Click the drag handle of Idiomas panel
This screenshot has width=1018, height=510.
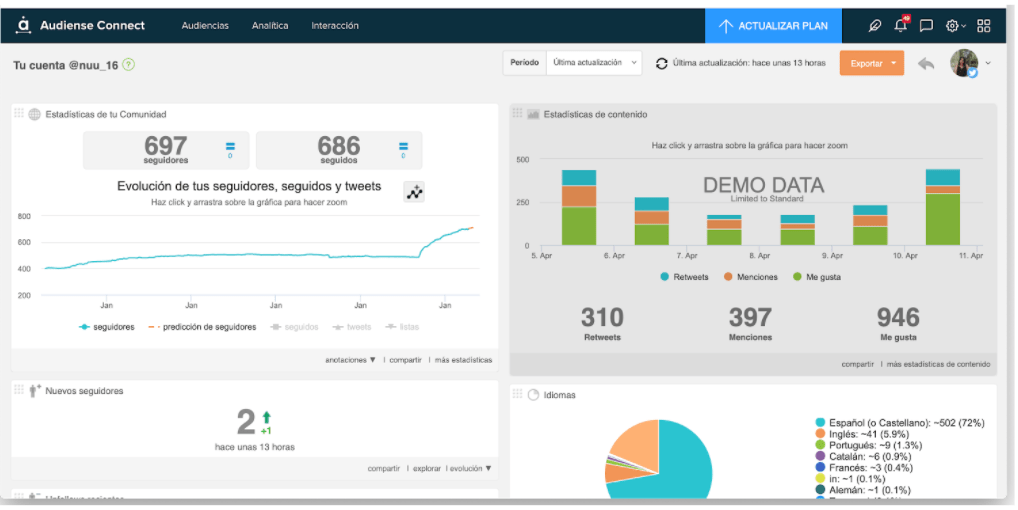517,393
